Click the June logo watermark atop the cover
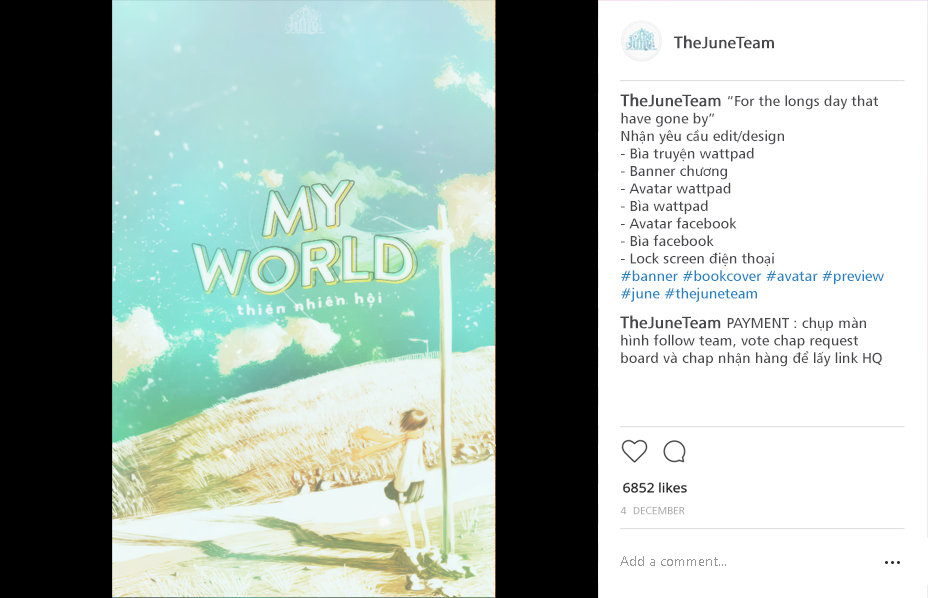Screen dimensions: 928x598 click(304, 20)
